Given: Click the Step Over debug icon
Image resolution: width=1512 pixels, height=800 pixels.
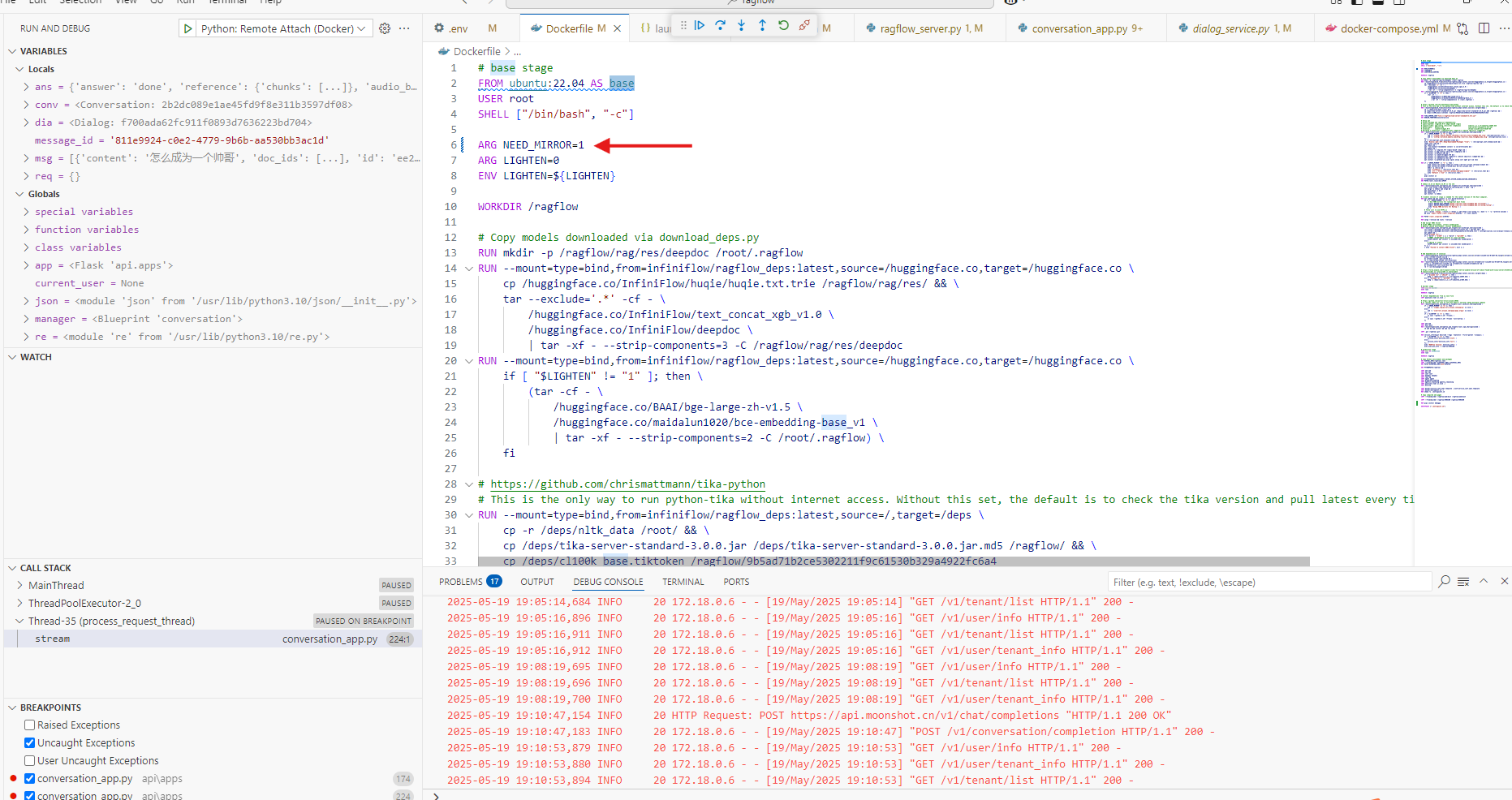Looking at the screenshot, I should click(x=720, y=25).
